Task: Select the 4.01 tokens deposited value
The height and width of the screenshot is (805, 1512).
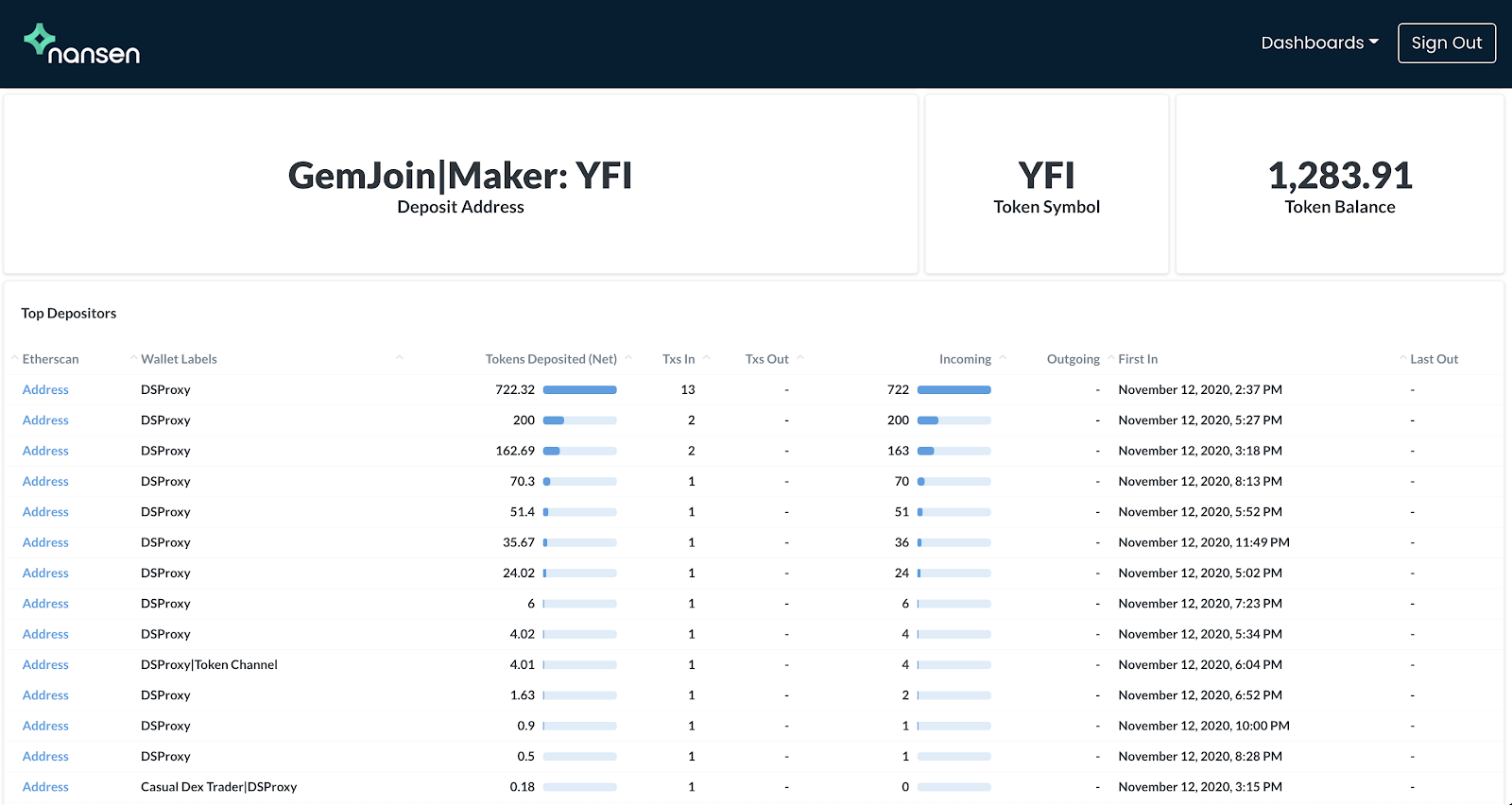Action: [523, 664]
